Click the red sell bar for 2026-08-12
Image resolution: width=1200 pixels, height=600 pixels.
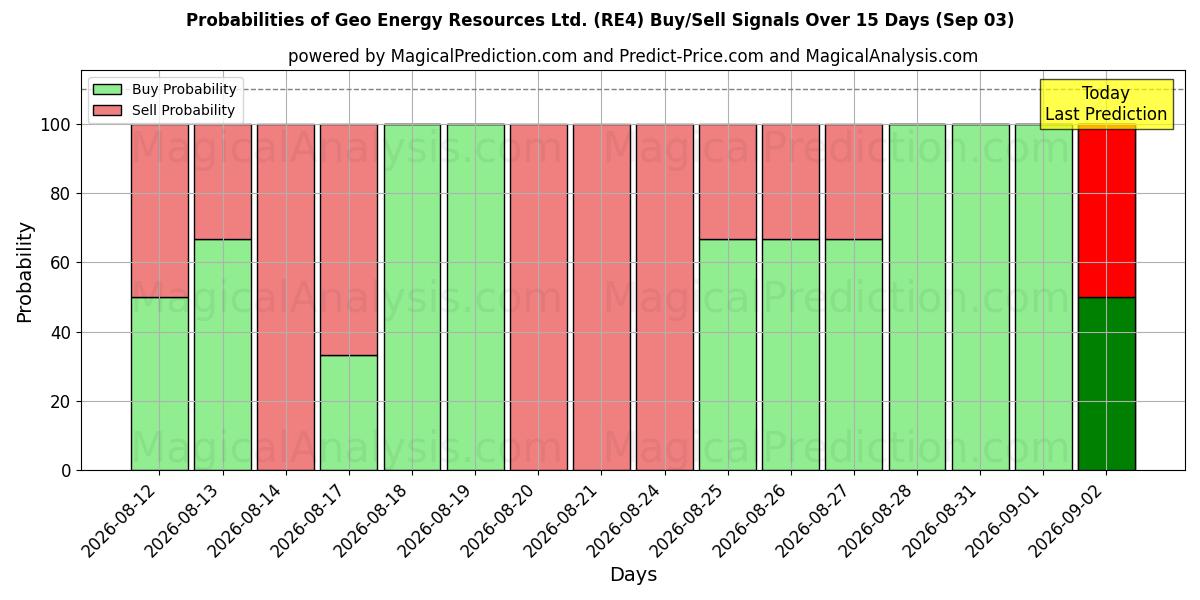tap(159, 211)
